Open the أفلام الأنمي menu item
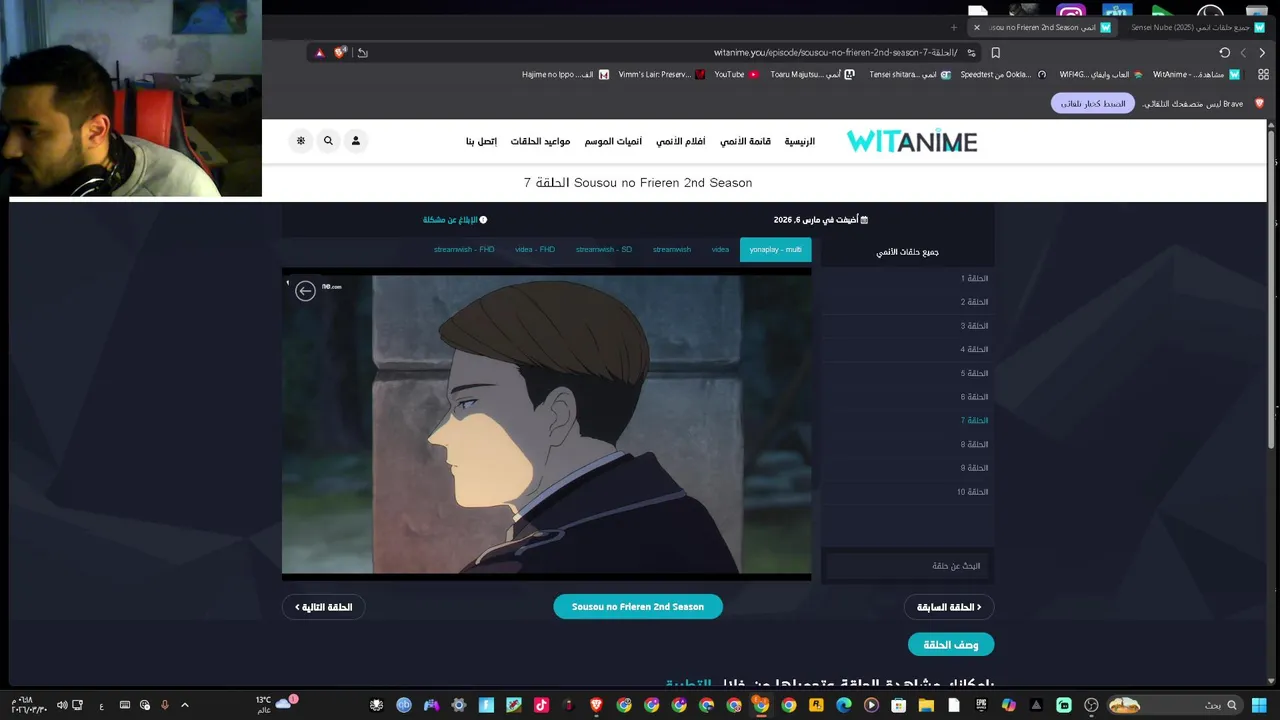This screenshot has width=1280, height=720. (681, 141)
